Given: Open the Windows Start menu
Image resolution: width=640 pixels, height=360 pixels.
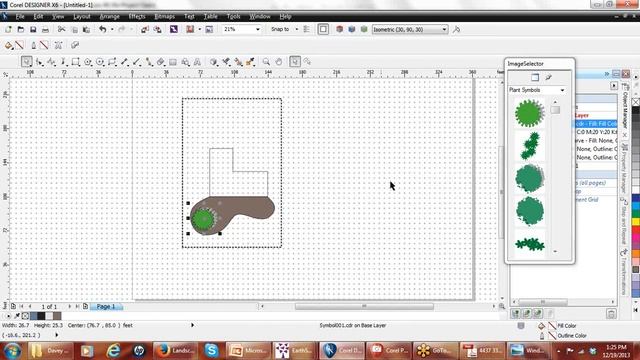Looking at the screenshot, I should click(13, 351).
